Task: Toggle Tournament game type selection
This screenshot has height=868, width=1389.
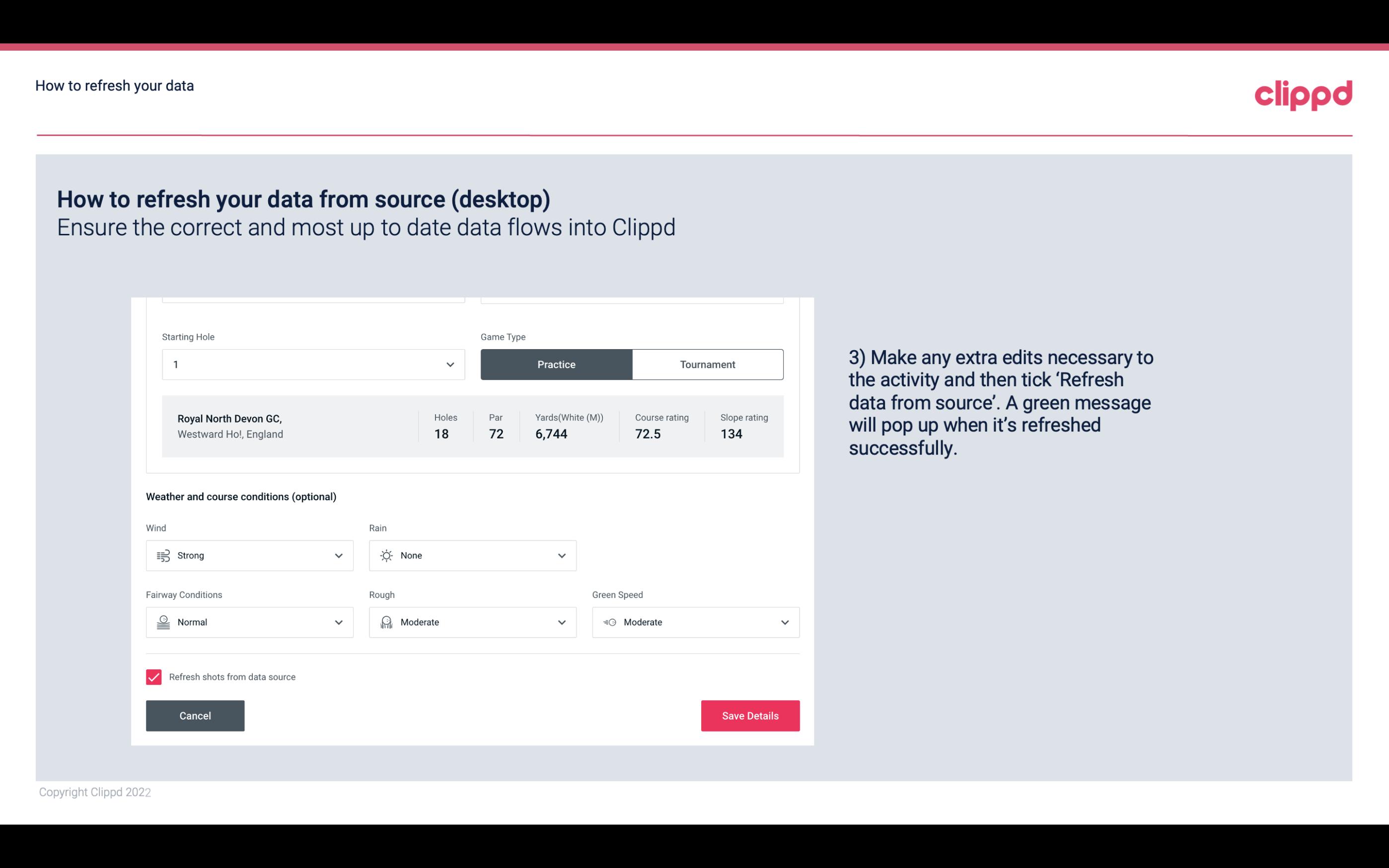Action: click(x=707, y=364)
